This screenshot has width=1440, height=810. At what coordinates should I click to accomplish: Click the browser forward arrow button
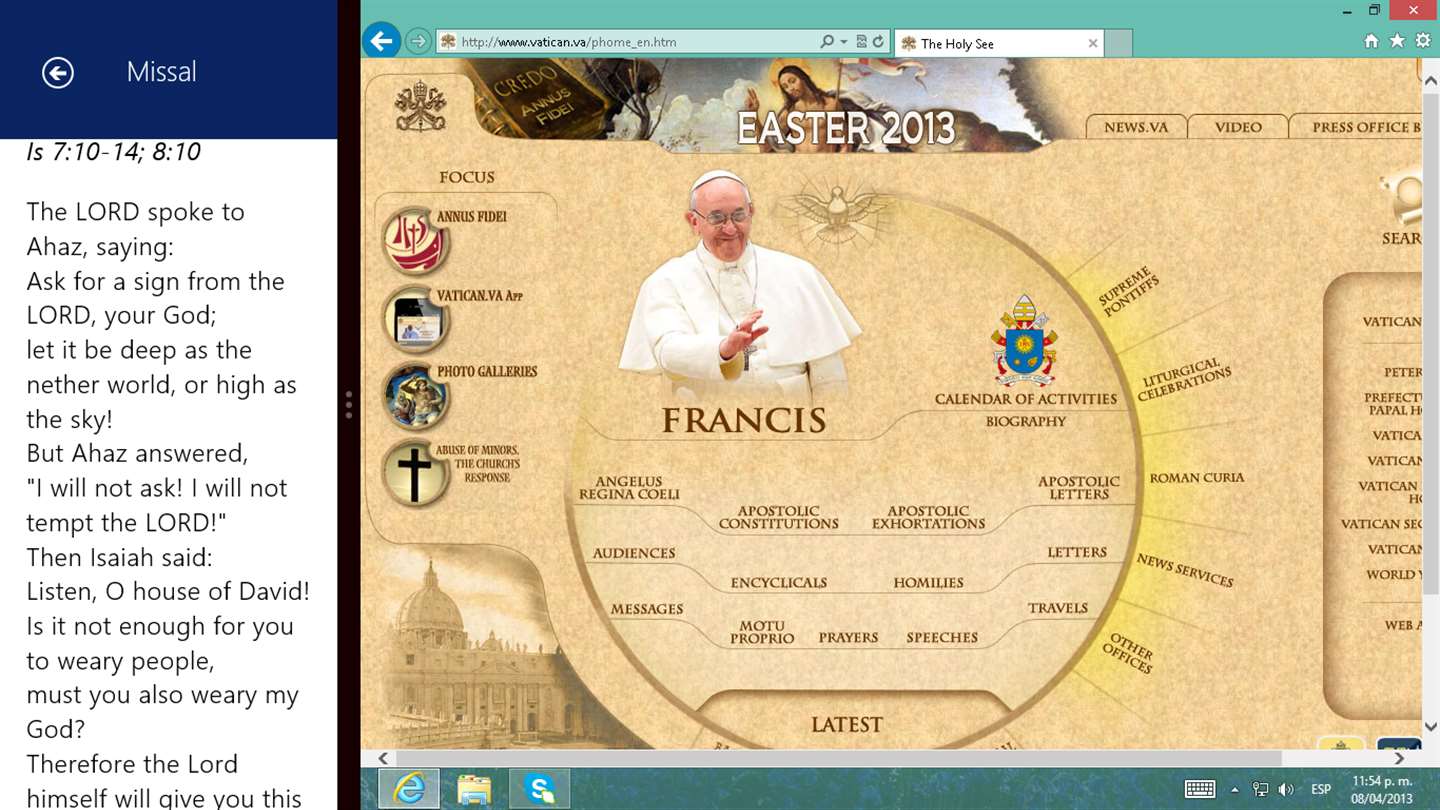coord(418,42)
